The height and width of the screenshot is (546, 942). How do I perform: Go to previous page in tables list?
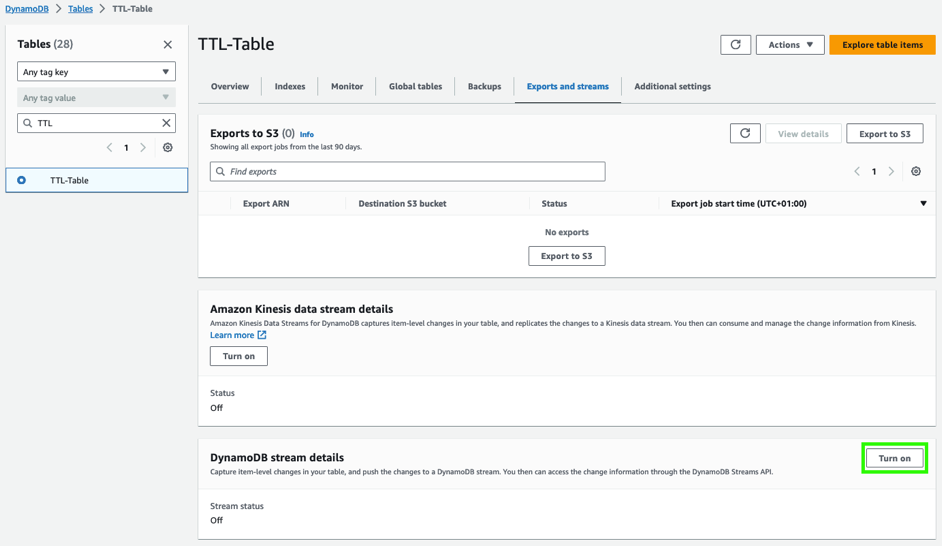coord(110,148)
